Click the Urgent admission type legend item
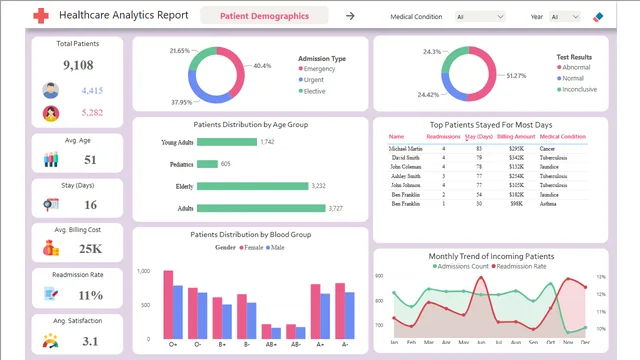The height and width of the screenshot is (360, 640). tap(311, 80)
